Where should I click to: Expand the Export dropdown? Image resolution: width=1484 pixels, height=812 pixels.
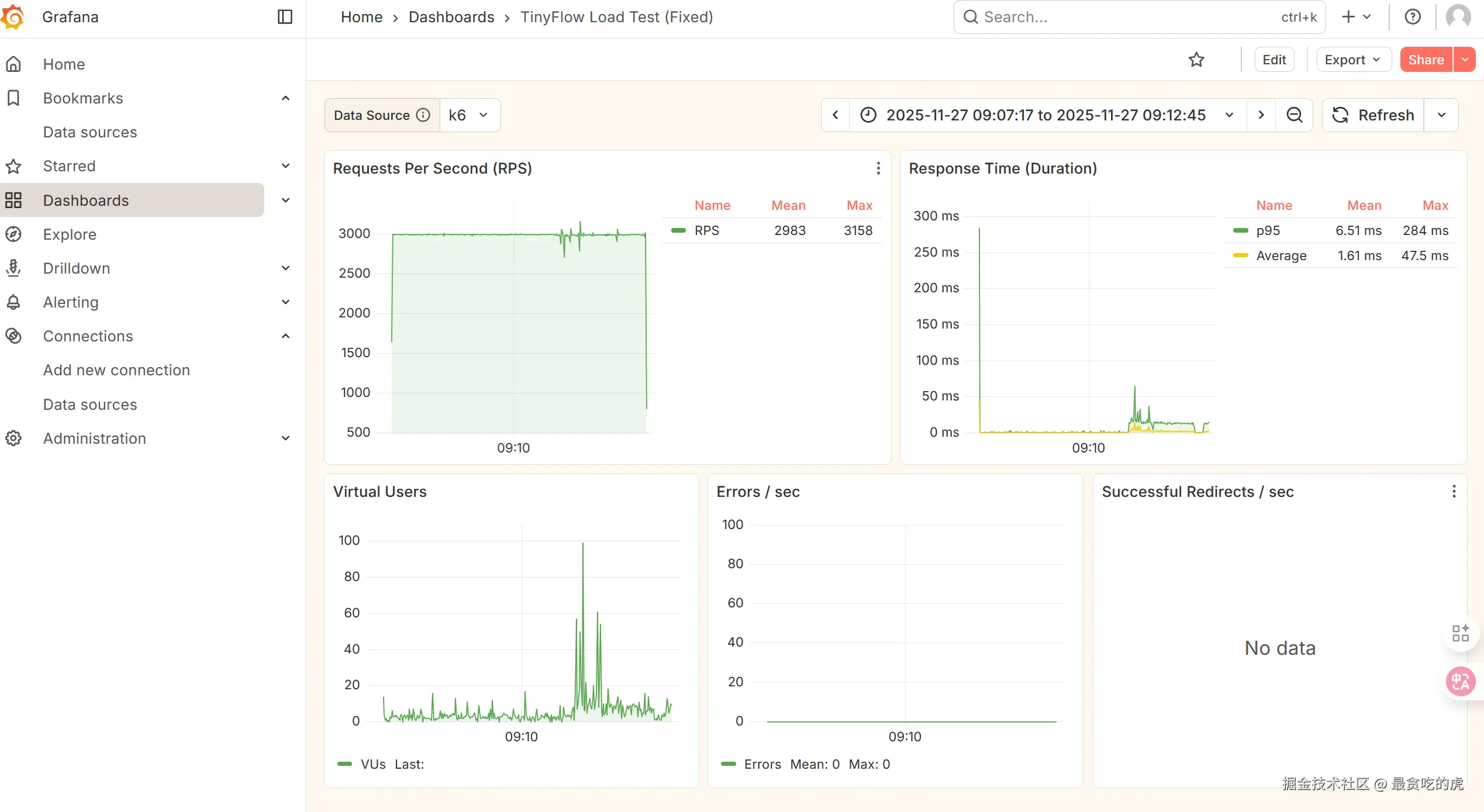pos(1353,60)
